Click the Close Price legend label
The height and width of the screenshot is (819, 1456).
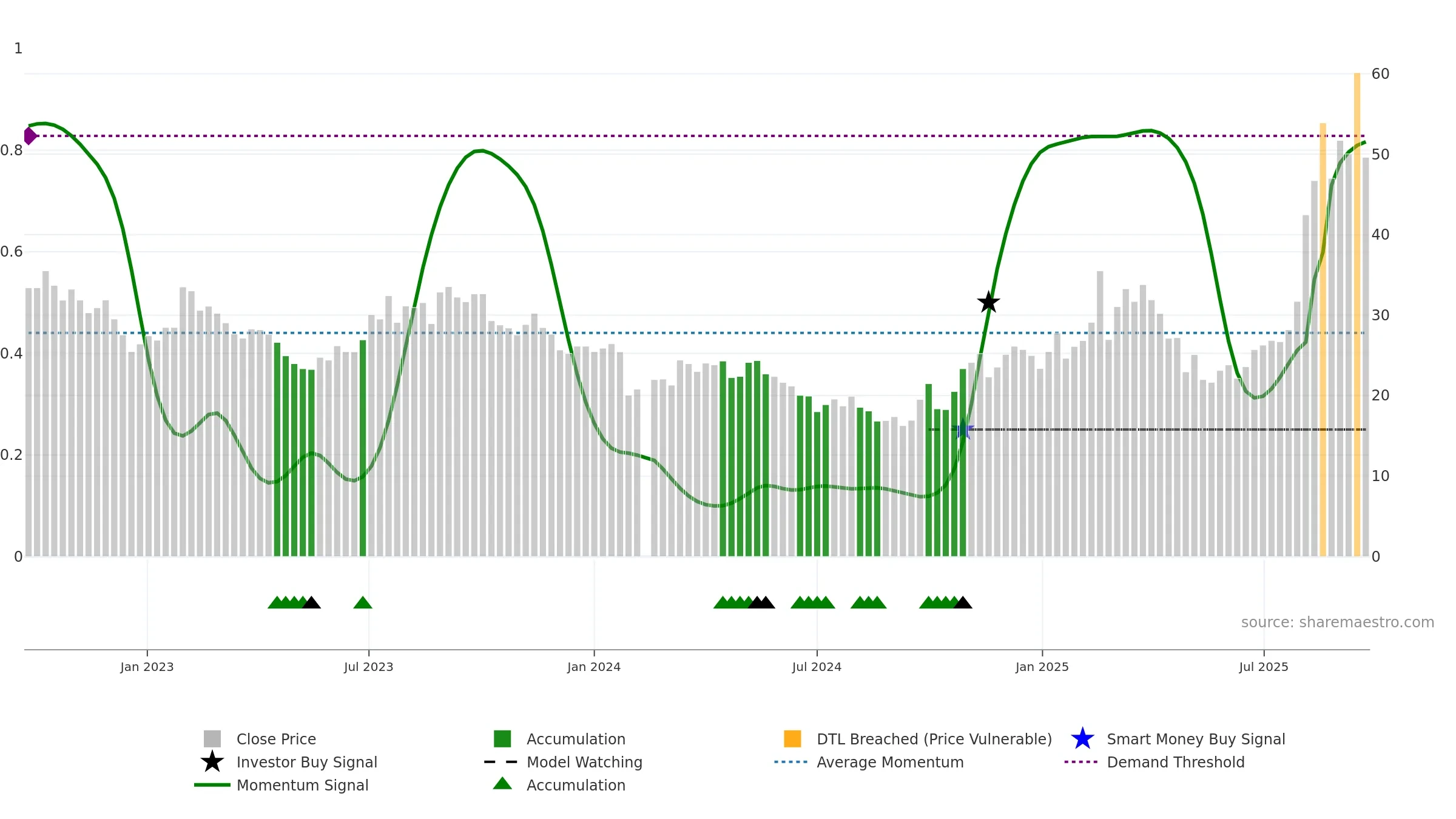pos(276,739)
